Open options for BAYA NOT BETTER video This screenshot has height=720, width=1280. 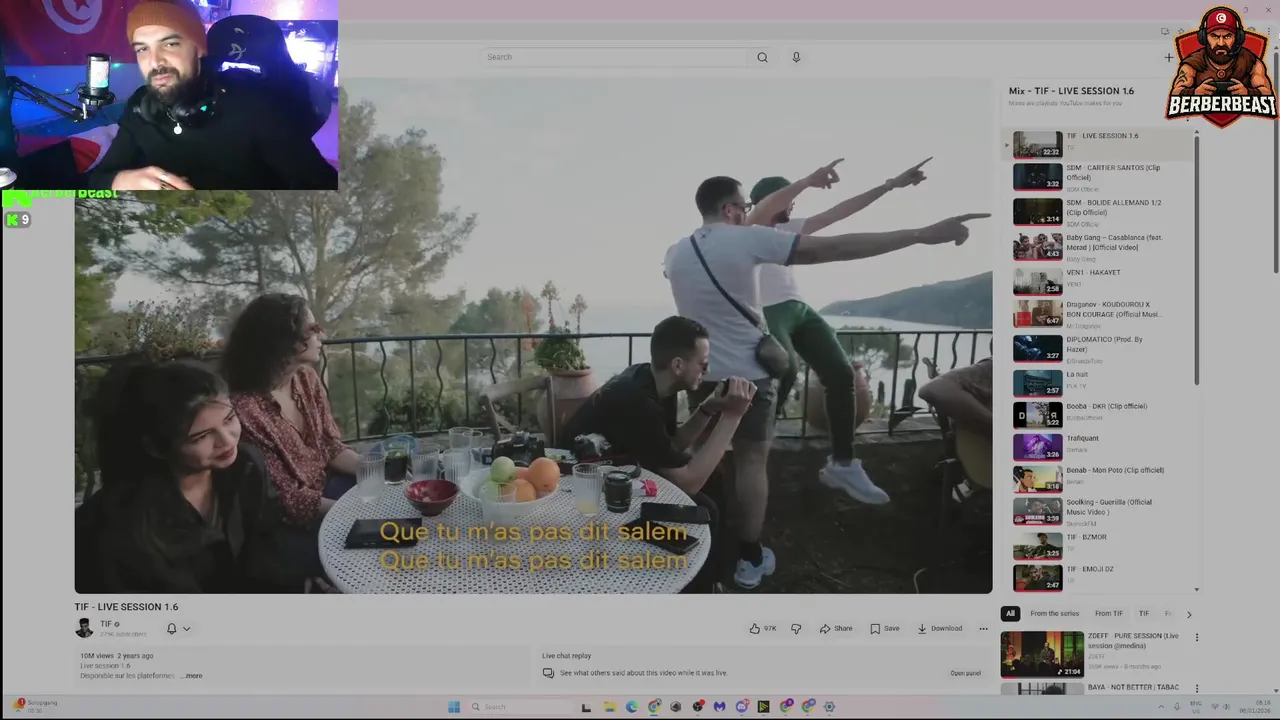click(1196, 689)
